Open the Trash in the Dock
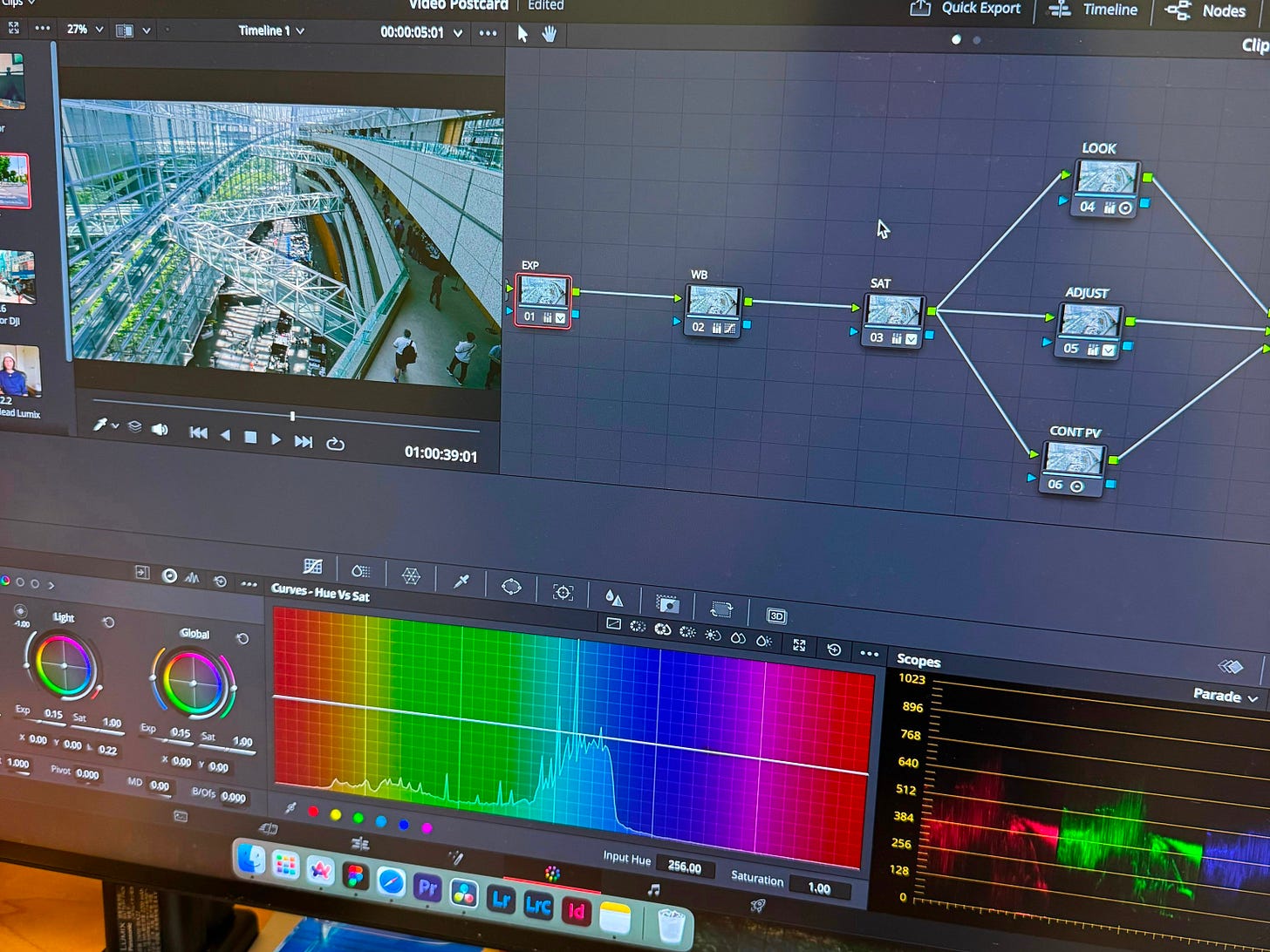Screen dimensions: 1270x952 [671, 924]
